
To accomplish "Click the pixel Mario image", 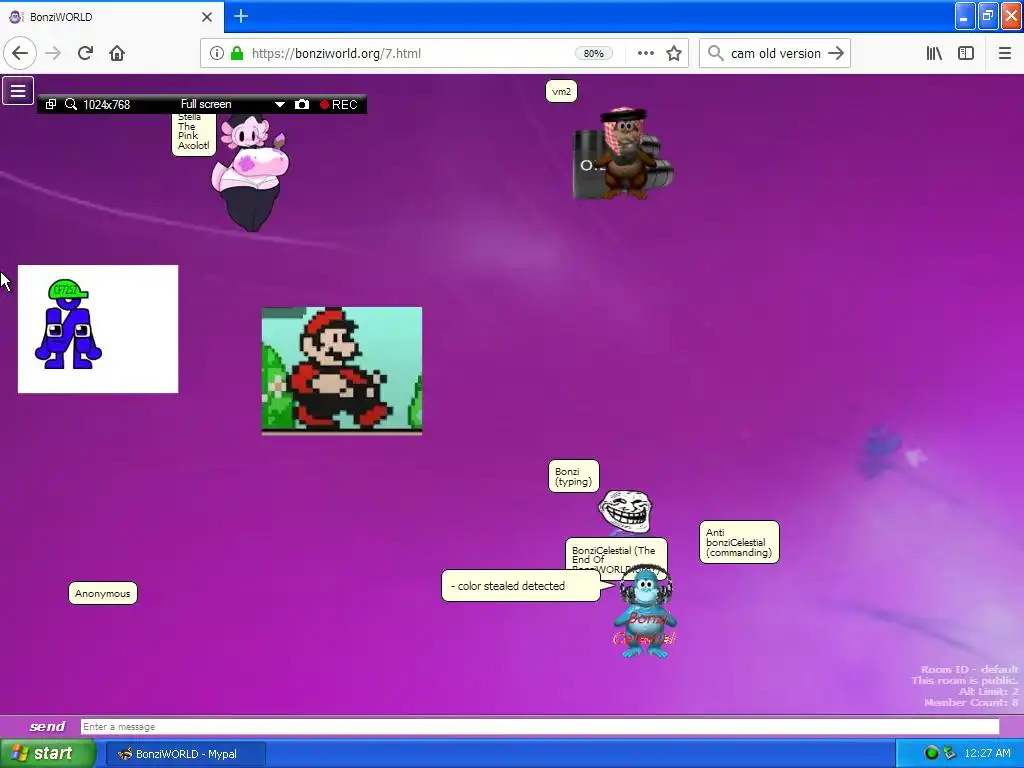I will (x=342, y=370).
